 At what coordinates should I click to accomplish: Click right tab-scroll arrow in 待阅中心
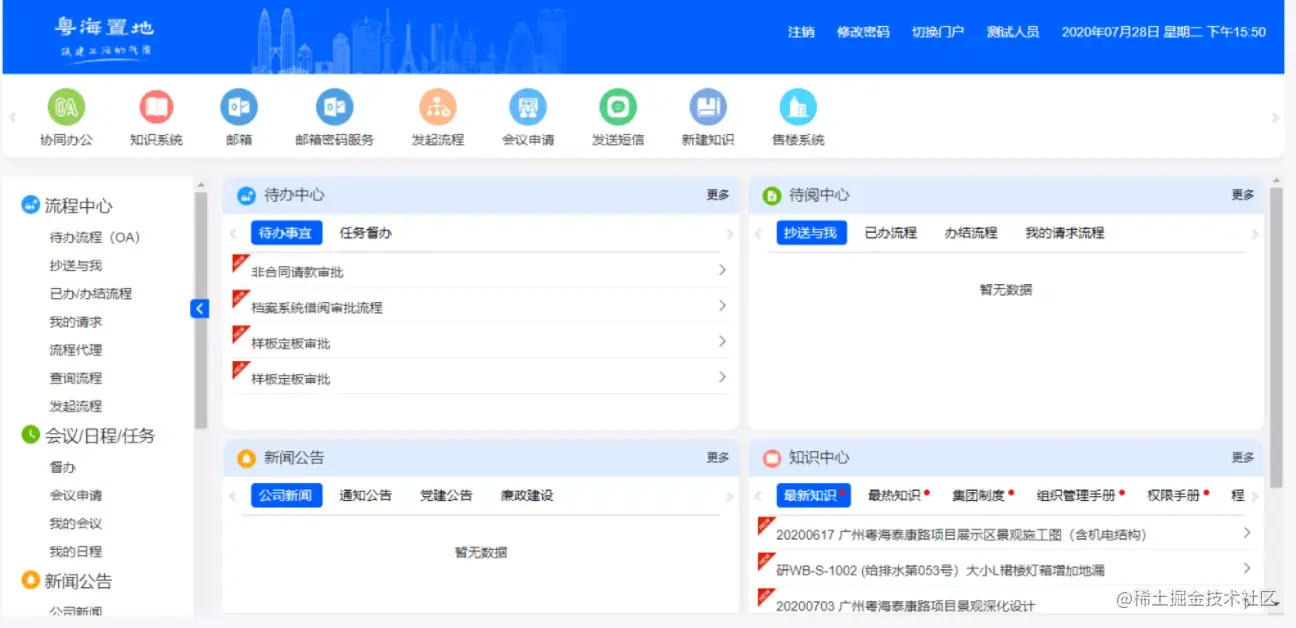tap(1255, 234)
